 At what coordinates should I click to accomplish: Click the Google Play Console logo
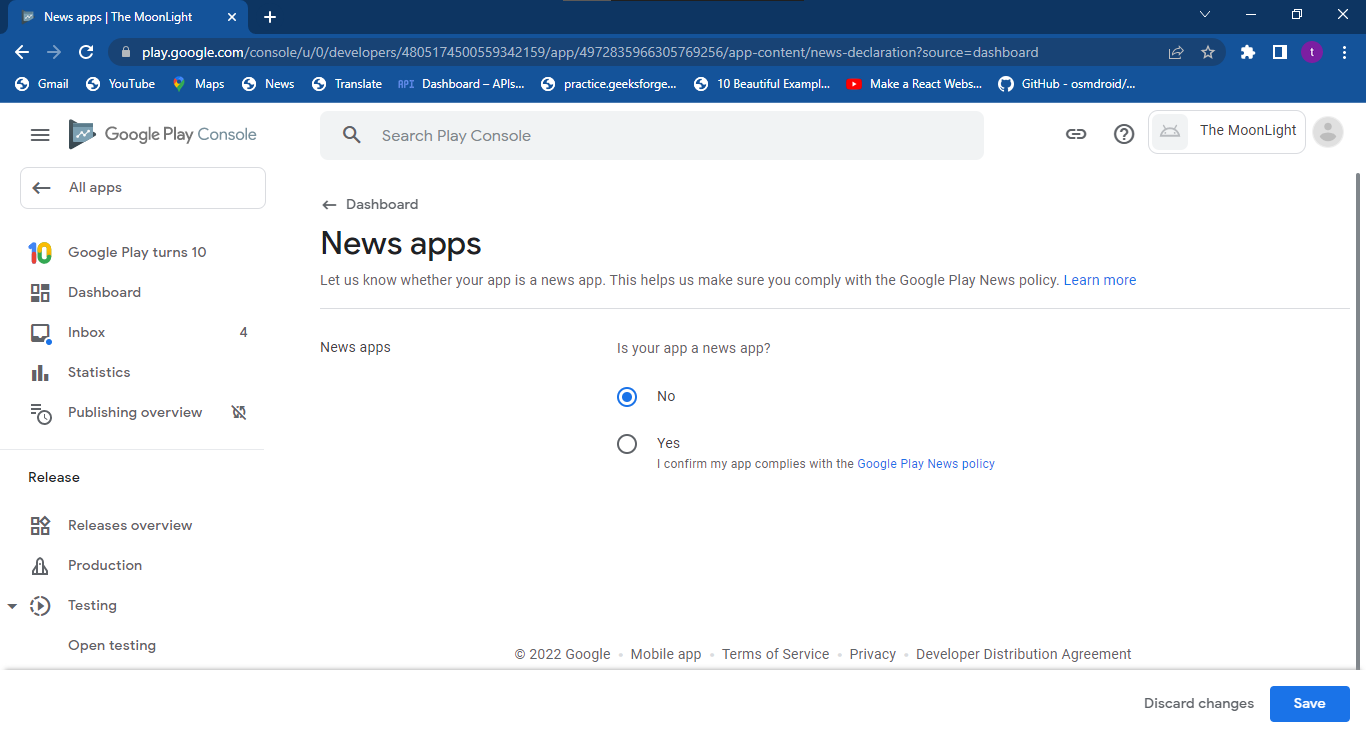pos(163,135)
